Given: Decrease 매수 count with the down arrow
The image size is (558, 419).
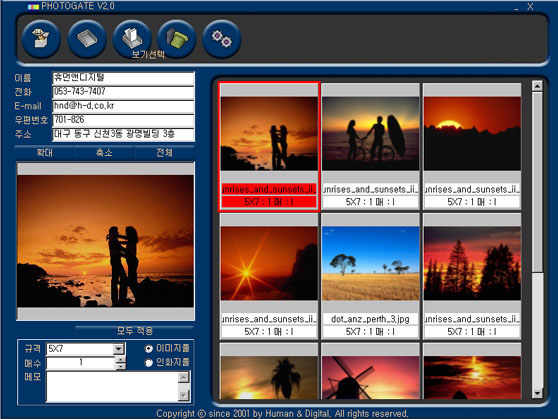Looking at the screenshot, I should click(121, 366).
